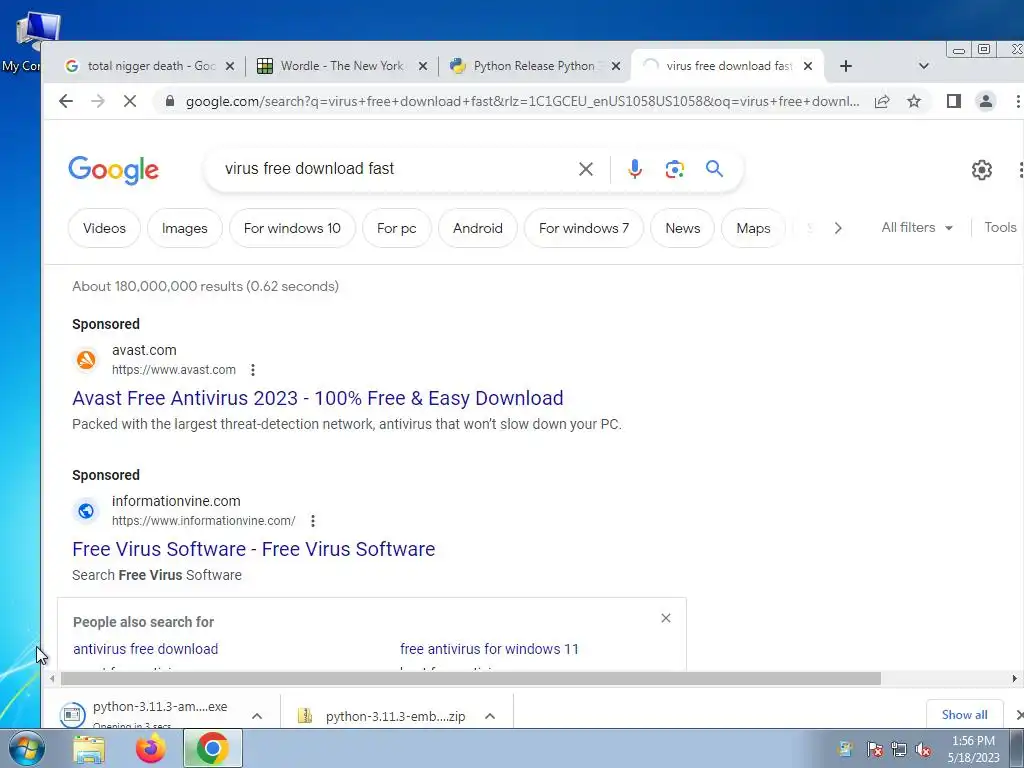Click the muted volume tray icon

point(923,749)
